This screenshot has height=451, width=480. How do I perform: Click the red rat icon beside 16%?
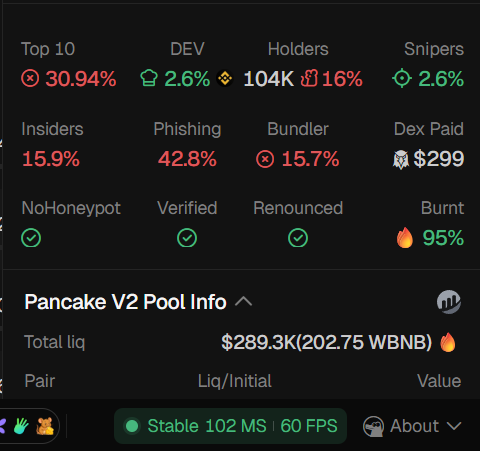click(x=309, y=78)
